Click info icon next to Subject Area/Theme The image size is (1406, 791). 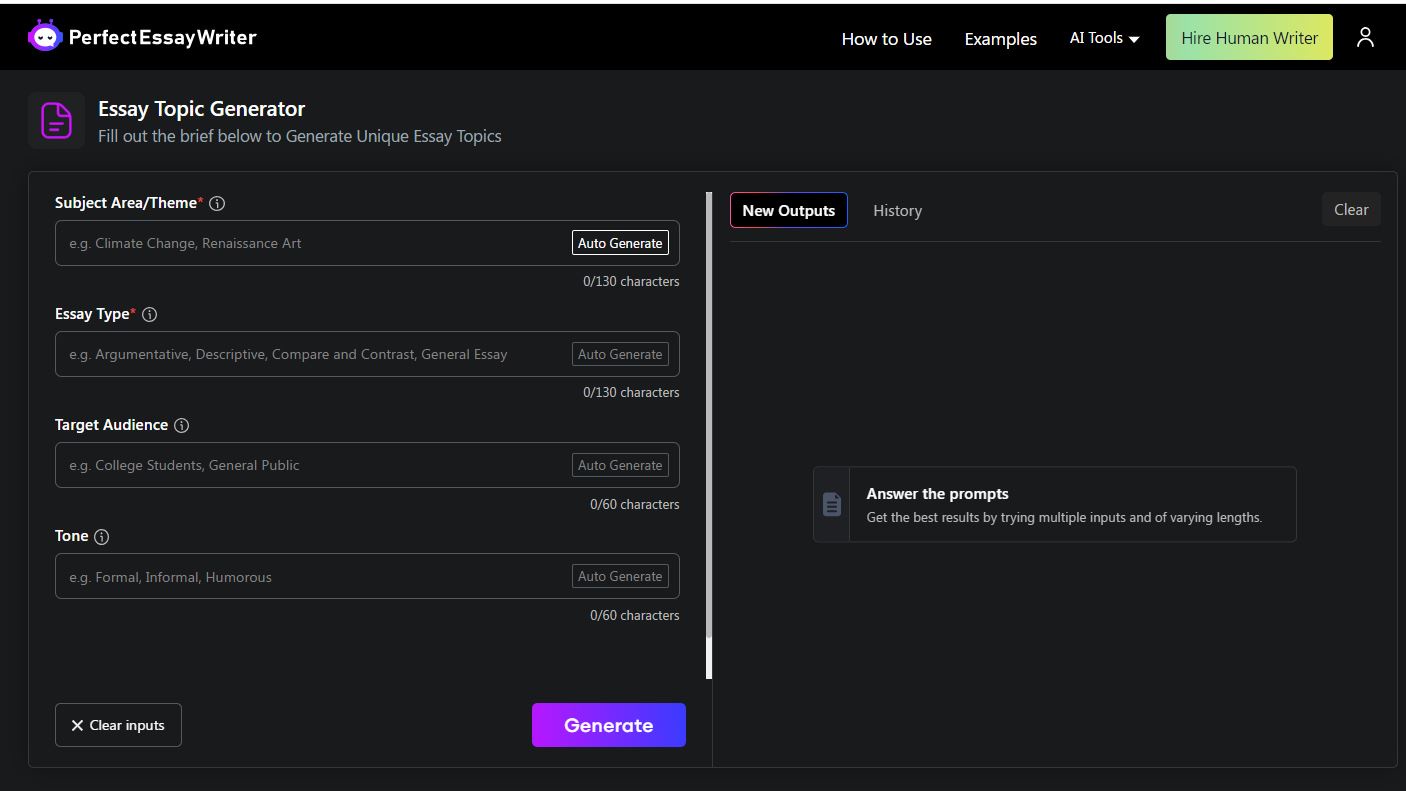pos(217,203)
